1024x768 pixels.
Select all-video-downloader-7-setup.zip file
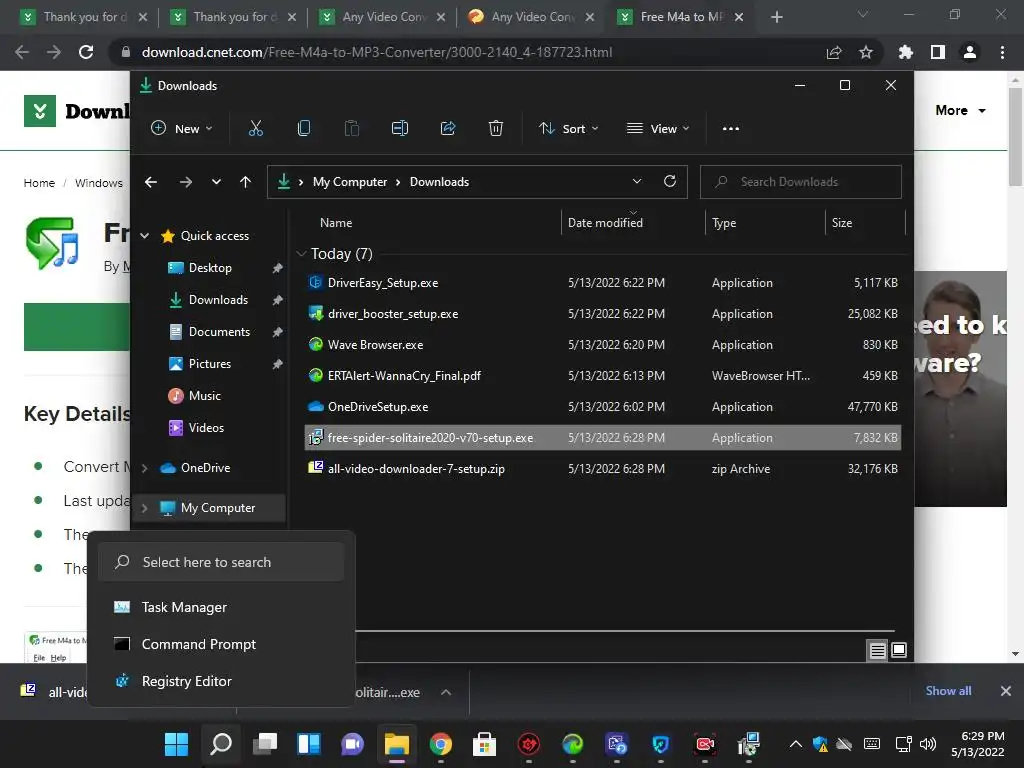coord(603,469)
